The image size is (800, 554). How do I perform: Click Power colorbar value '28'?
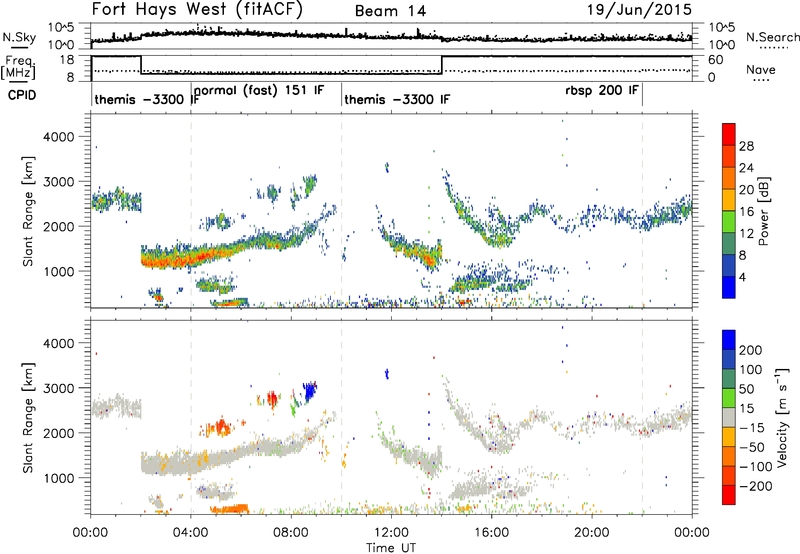tap(746, 146)
